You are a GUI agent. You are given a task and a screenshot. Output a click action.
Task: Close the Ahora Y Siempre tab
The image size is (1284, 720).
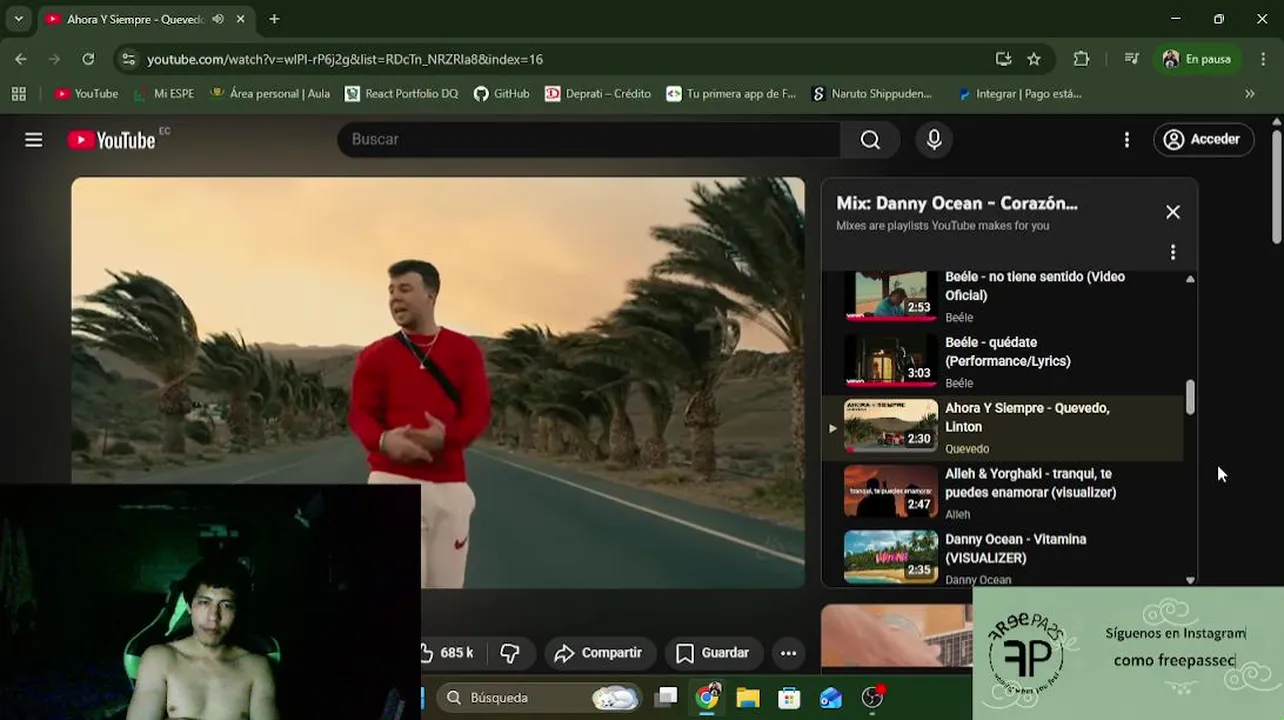pos(241,19)
